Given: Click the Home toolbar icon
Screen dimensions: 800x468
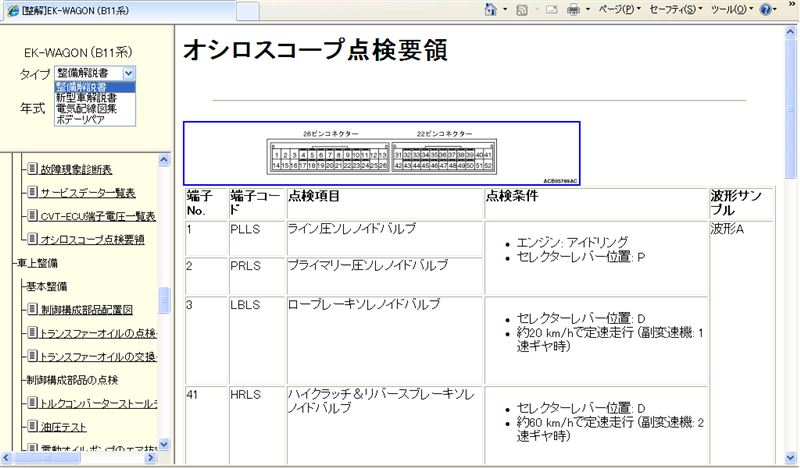Looking at the screenshot, I should pyautogui.click(x=490, y=9).
